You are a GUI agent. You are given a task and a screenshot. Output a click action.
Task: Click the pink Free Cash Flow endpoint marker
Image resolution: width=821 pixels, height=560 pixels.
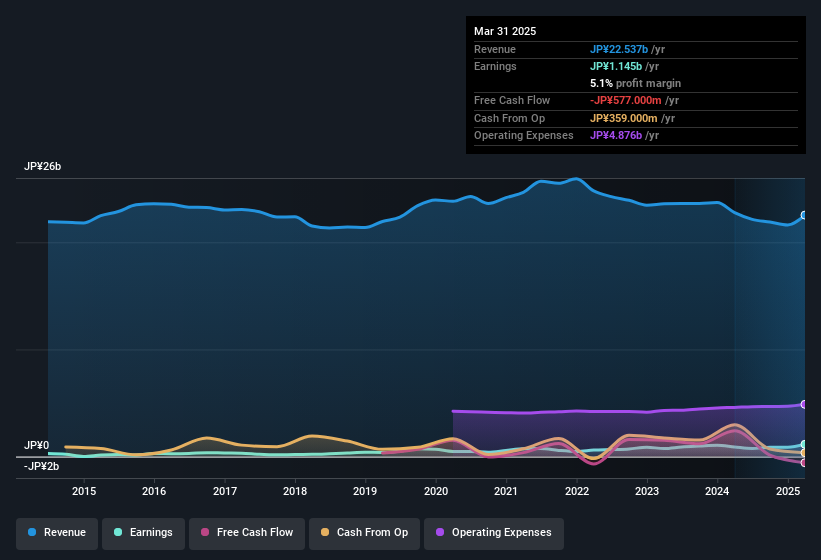click(x=804, y=463)
